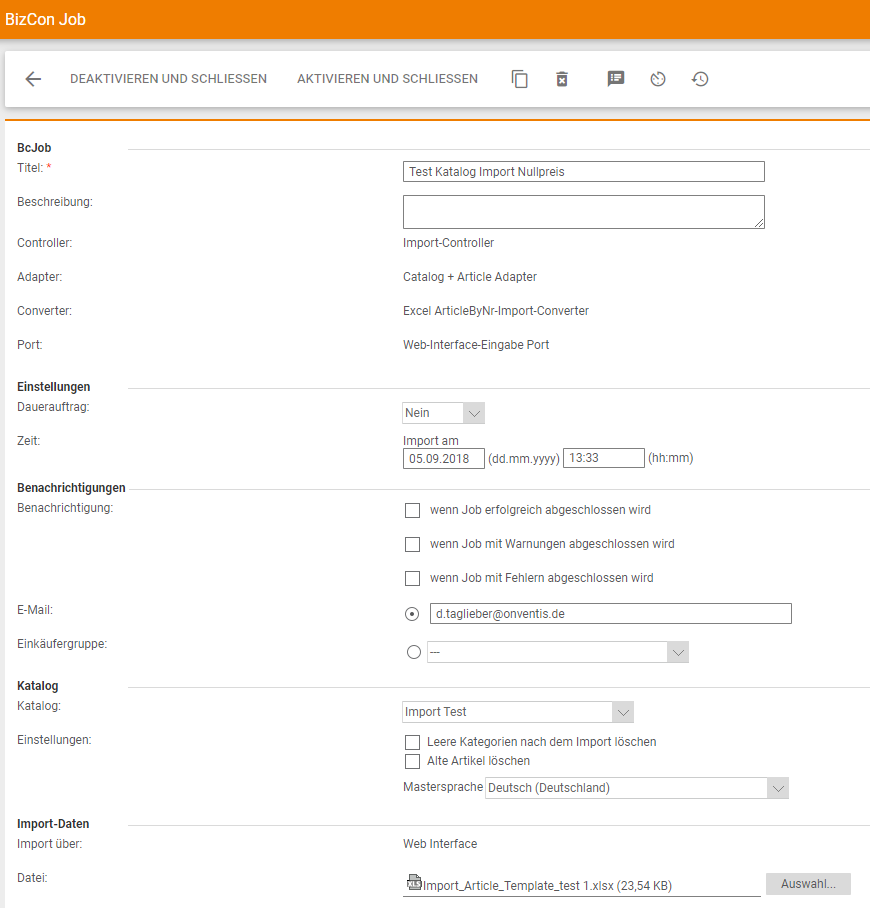Image resolution: width=870 pixels, height=908 pixels.
Task: Open the history icon
Action: (700, 79)
